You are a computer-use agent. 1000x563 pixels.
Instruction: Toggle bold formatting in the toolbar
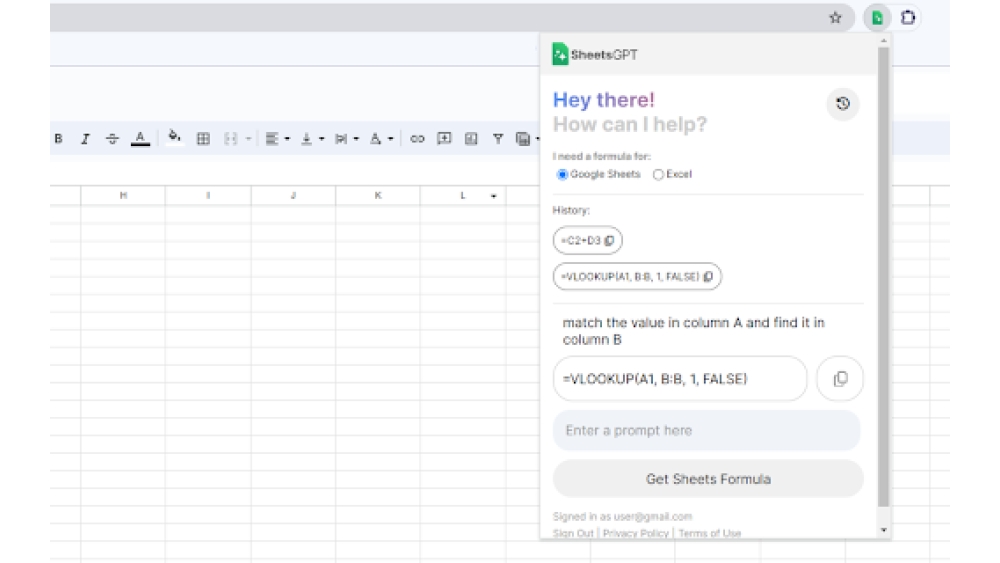click(58, 138)
